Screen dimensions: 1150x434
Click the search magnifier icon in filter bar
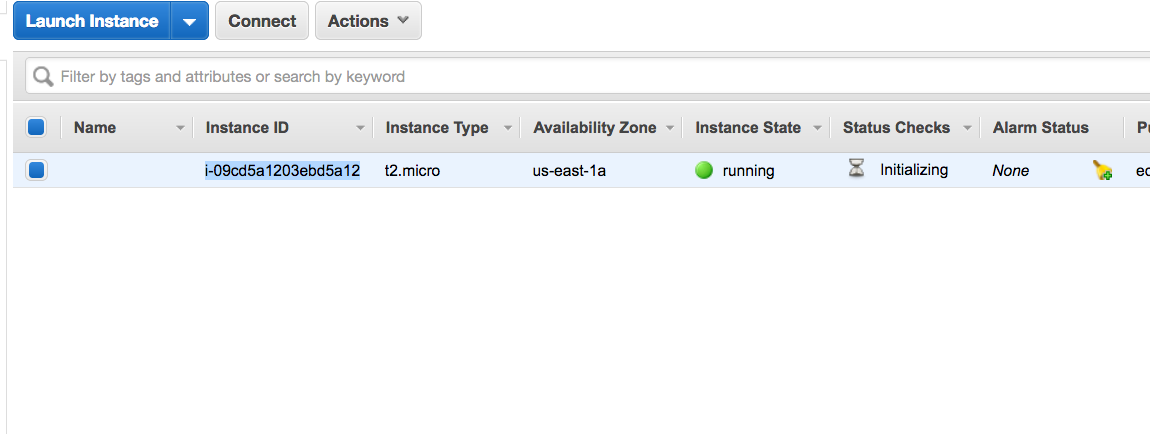click(x=43, y=76)
